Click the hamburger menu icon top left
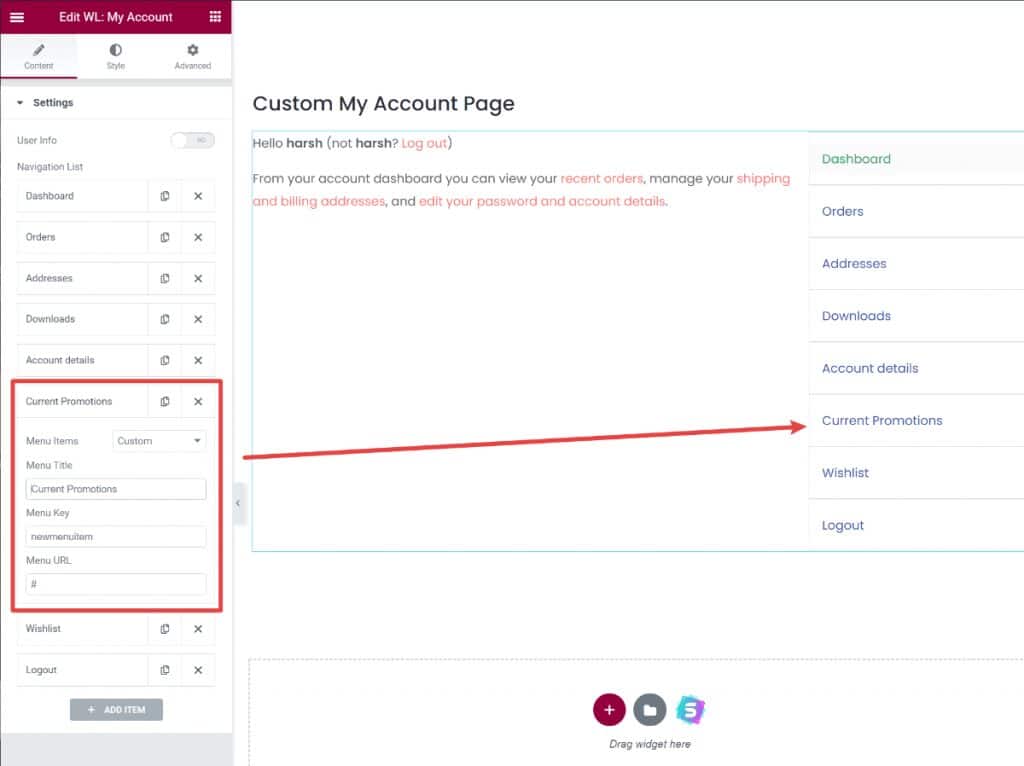 (x=16, y=17)
